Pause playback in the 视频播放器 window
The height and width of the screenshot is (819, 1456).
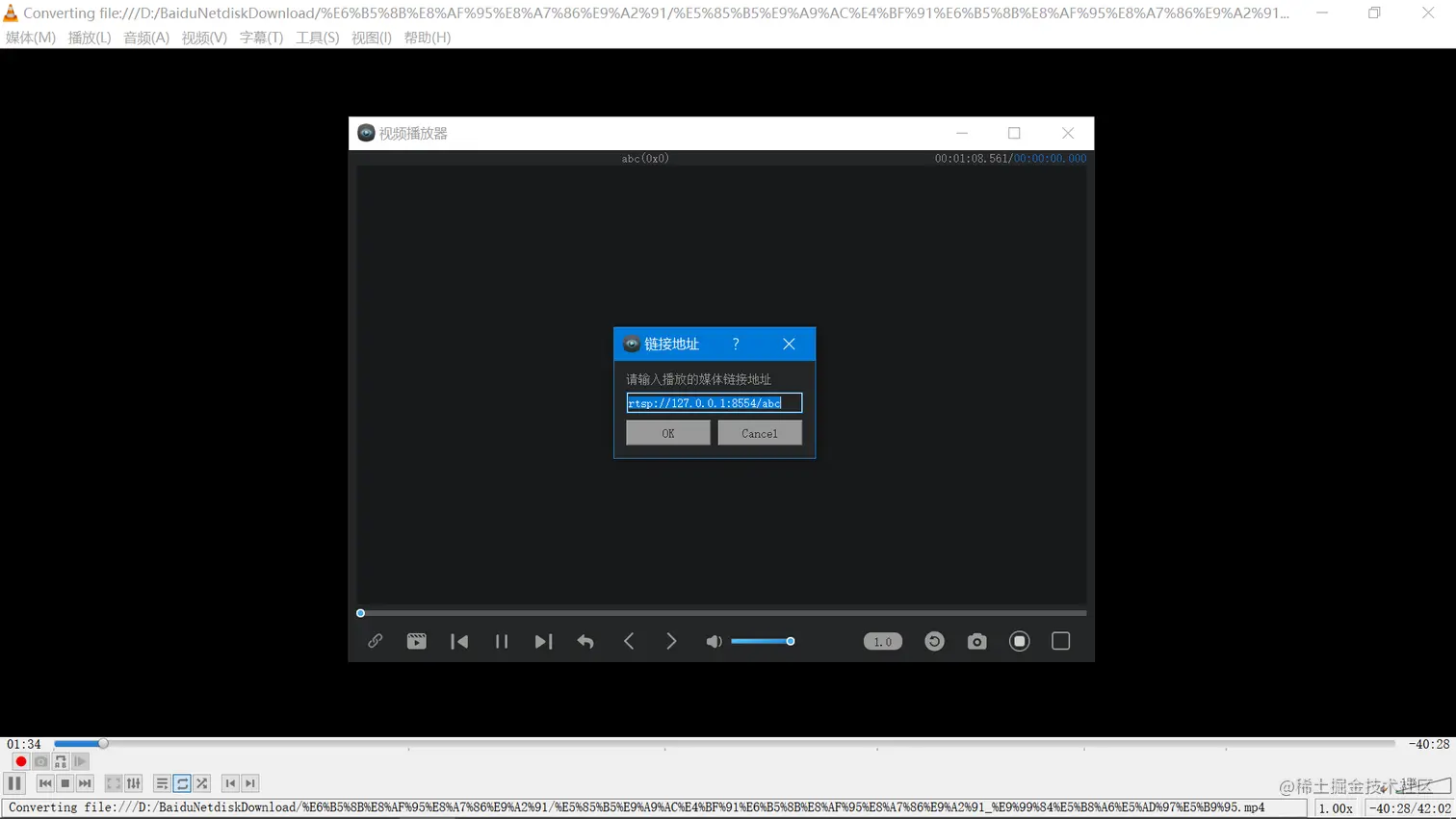point(502,641)
